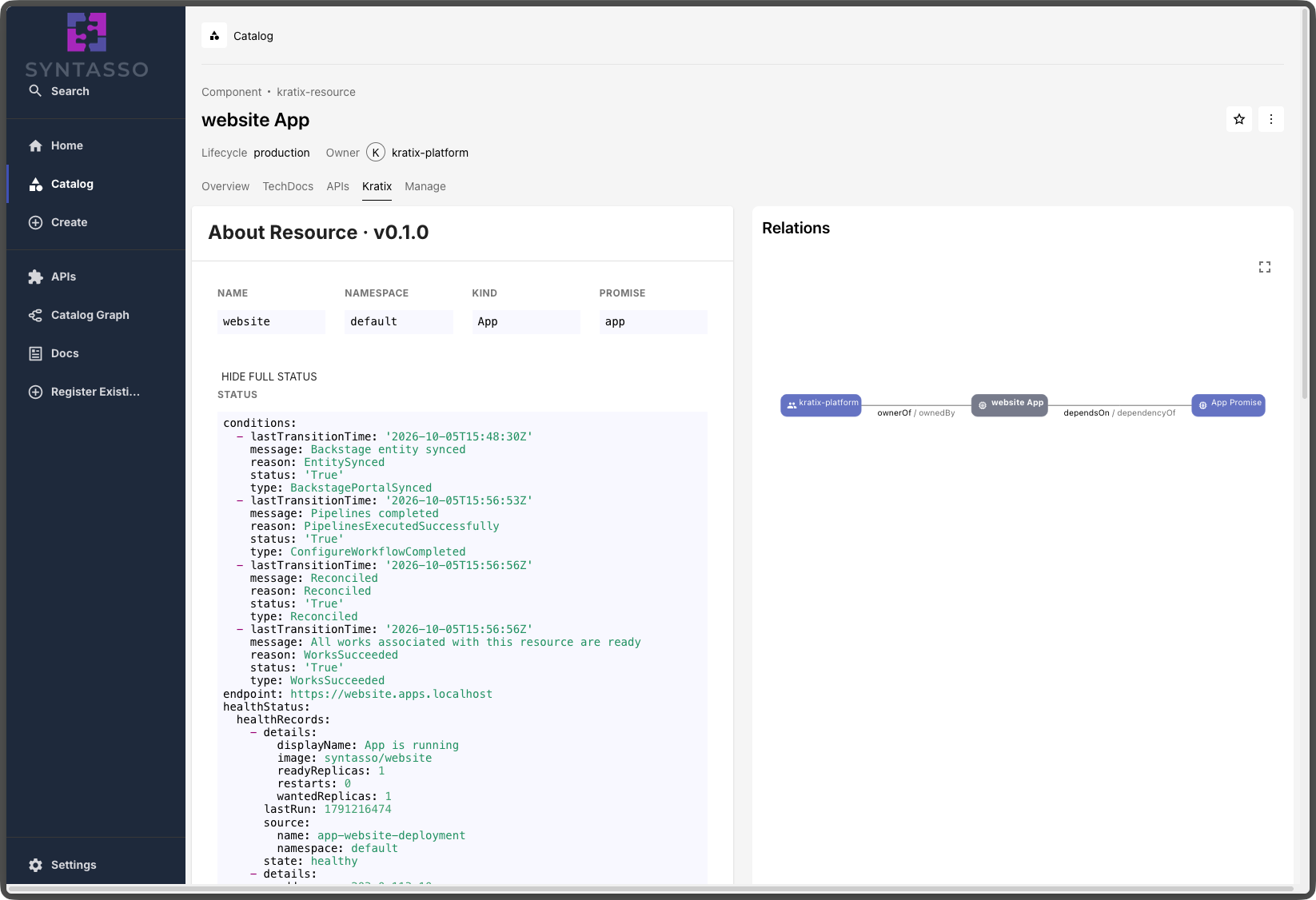This screenshot has height=900, width=1316.
Task: Collapse status with HIDE FULL STATUS
Action: [x=269, y=376]
